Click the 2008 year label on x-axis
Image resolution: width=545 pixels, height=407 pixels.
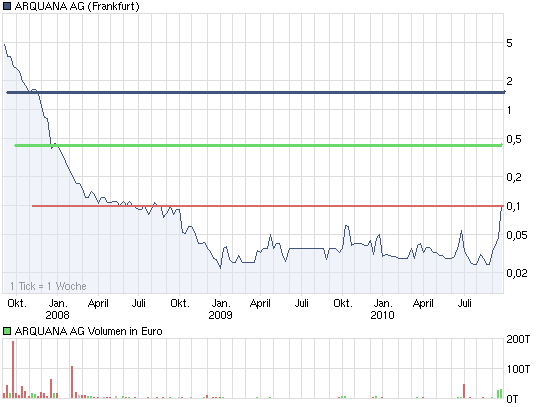(57, 315)
